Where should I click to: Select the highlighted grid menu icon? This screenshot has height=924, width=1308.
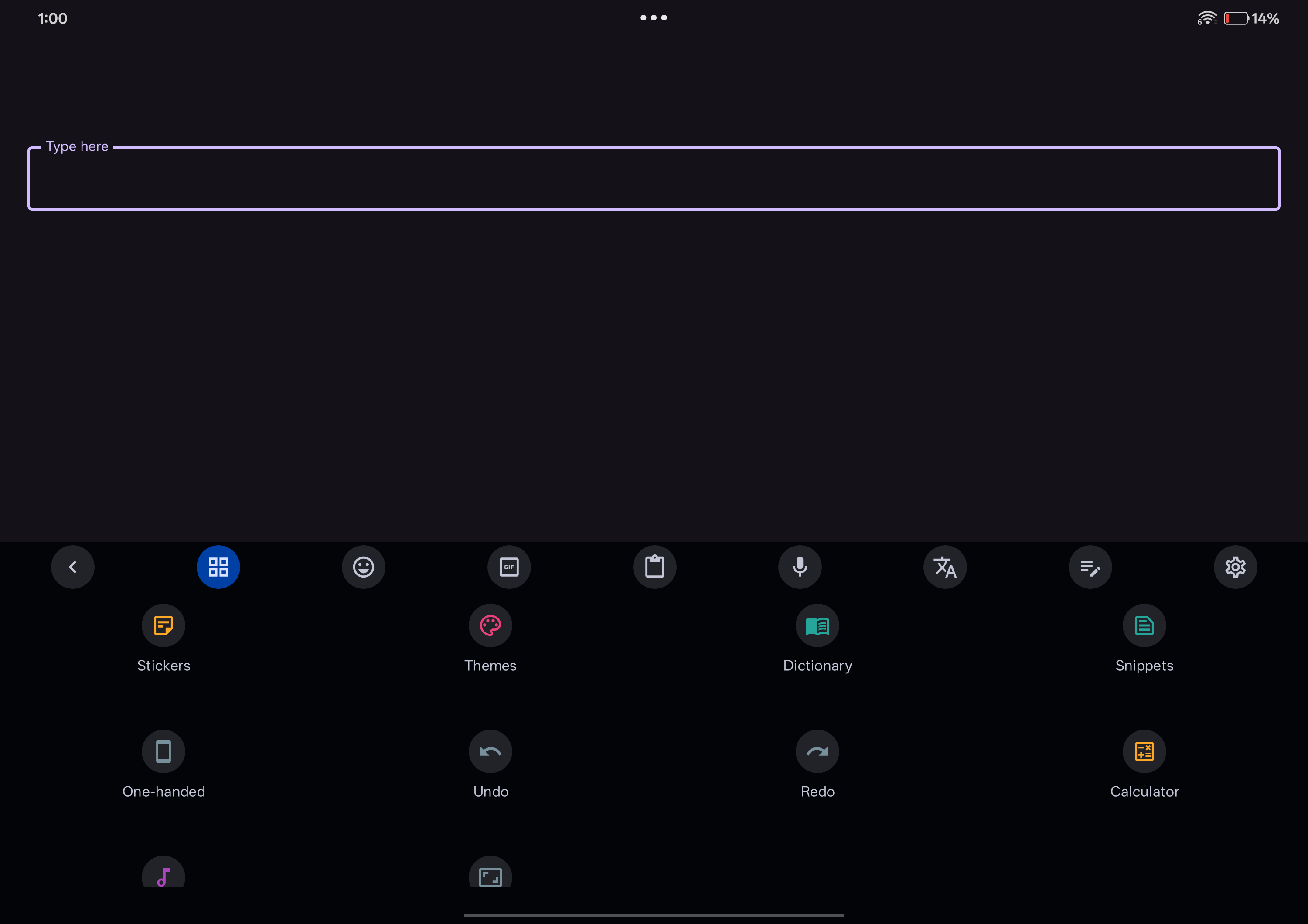click(218, 567)
